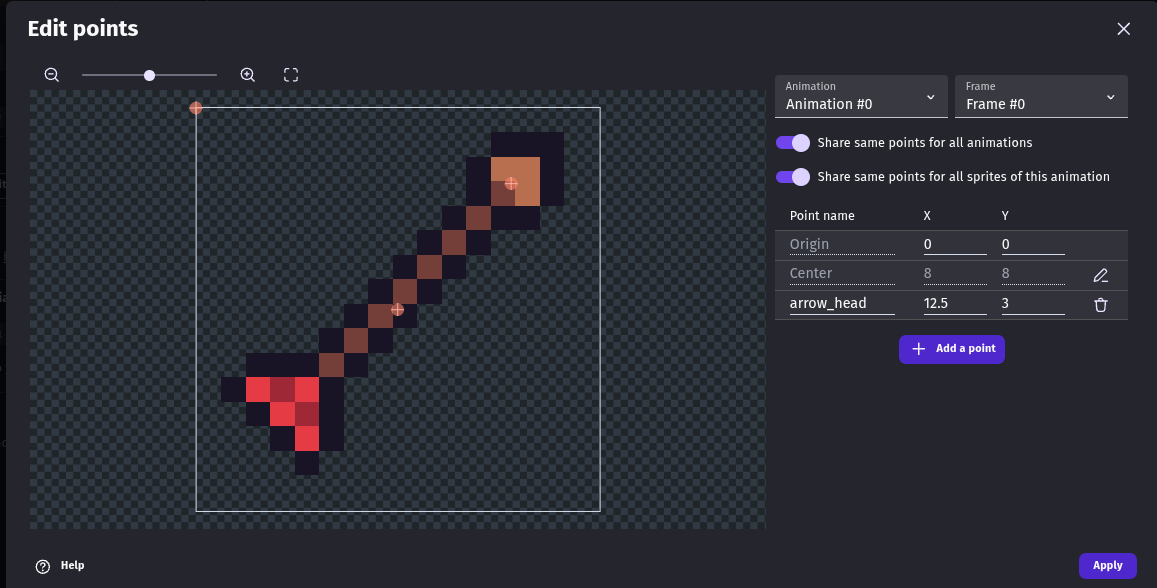Click the Origin Y coordinate field

coord(1032,245)
